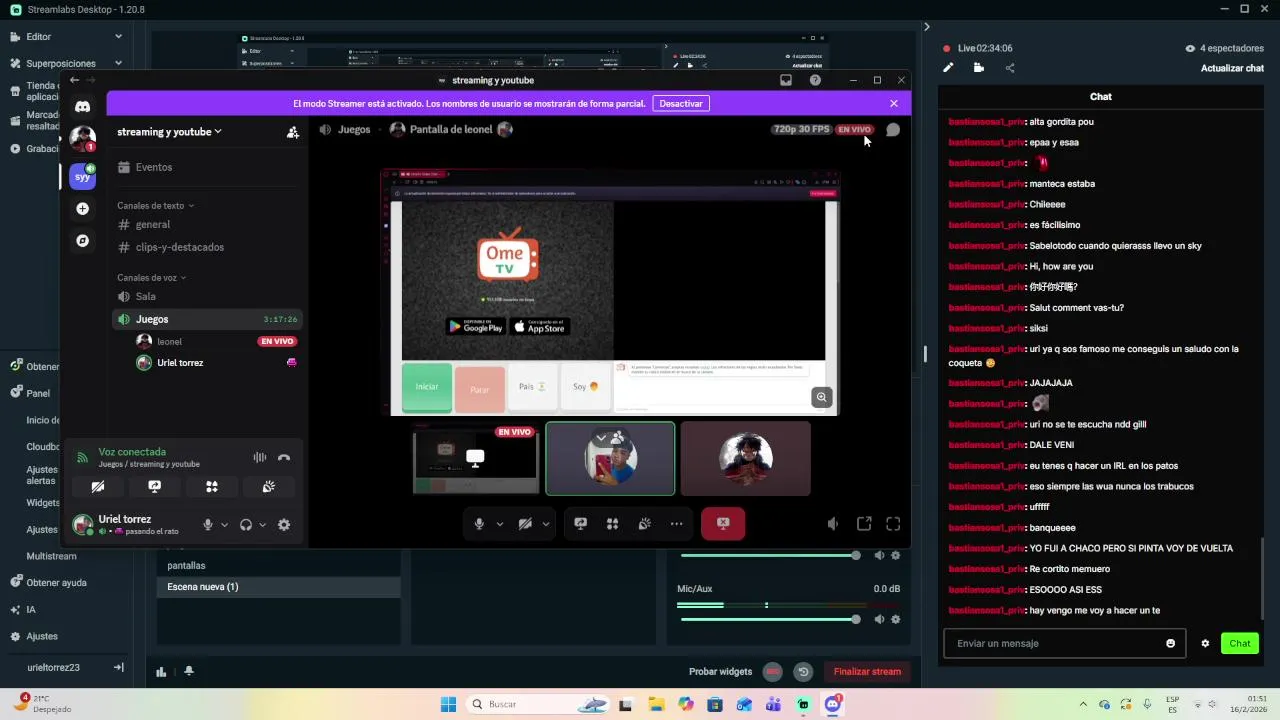Open Discord help question mark icon
1280x720 pixels.
pos(815,80)
